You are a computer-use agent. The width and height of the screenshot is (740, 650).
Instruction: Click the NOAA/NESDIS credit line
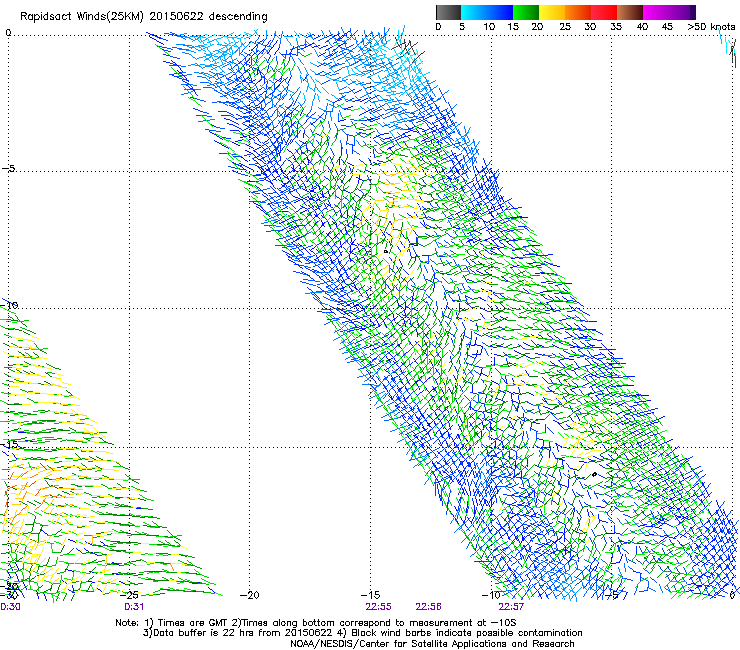[x=432, y=644]
